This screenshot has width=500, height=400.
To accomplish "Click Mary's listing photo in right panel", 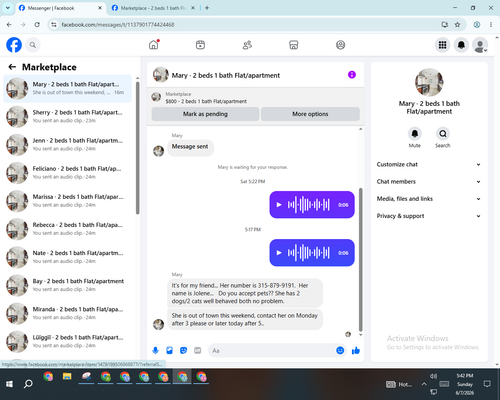I will (x=429, y=82).
